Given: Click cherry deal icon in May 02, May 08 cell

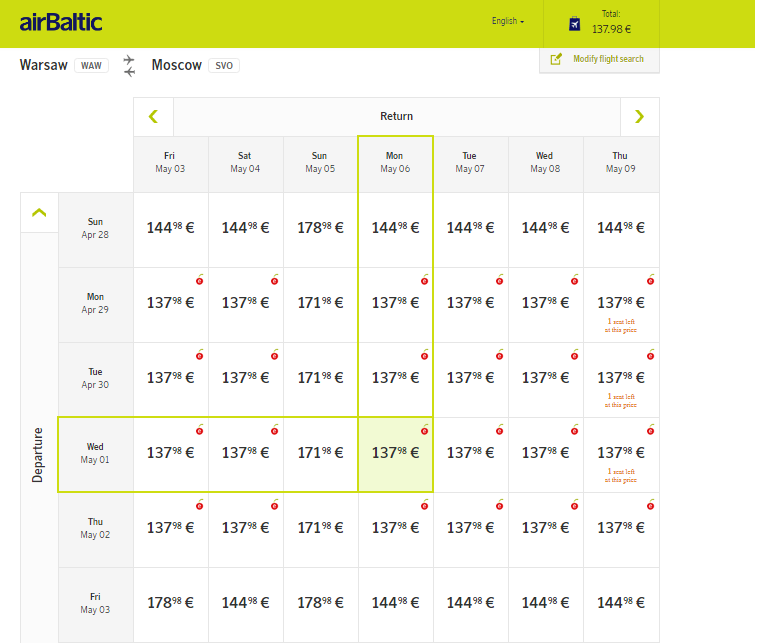Looking at the screenshot, I should [x=575, y=505].
